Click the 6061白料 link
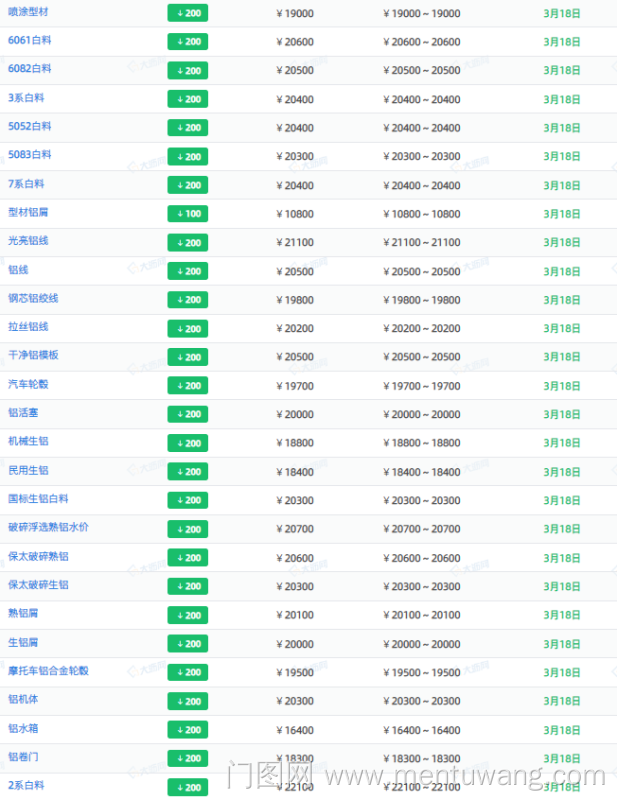617x800 pixels. click(x=30, y=41)
